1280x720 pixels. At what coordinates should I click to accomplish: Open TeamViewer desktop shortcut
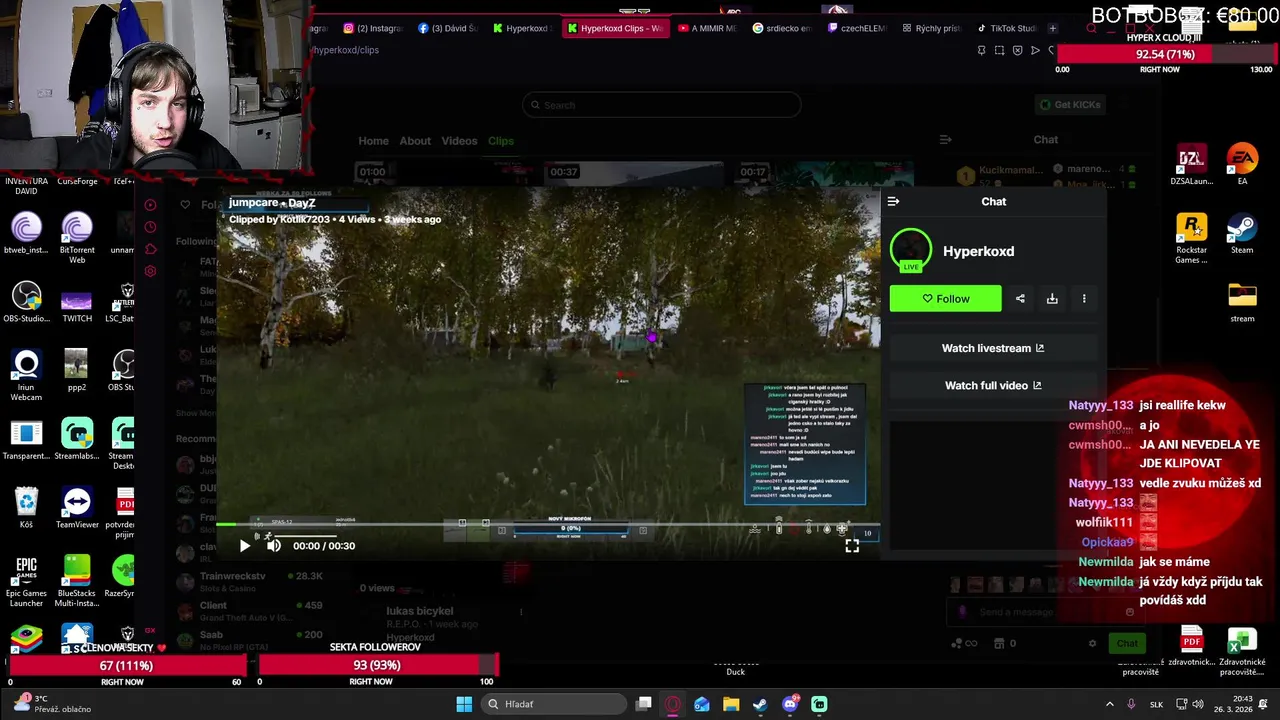pyautogui.click(x=77, y=507)
